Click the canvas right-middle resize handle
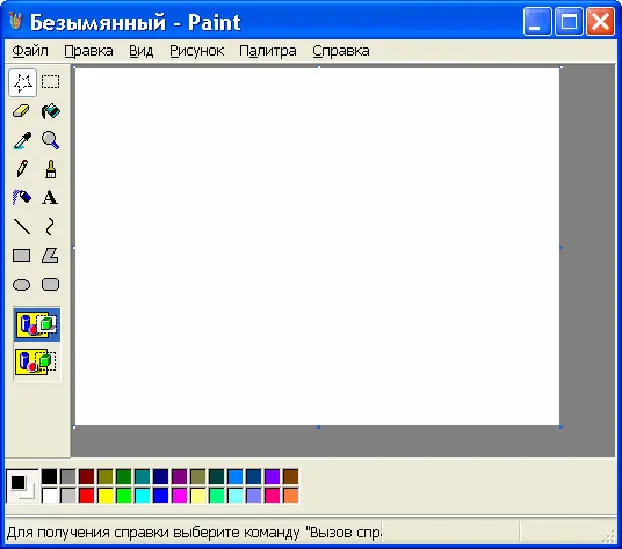The width and height of the screenshot is (622, 549). coord(561,247)
